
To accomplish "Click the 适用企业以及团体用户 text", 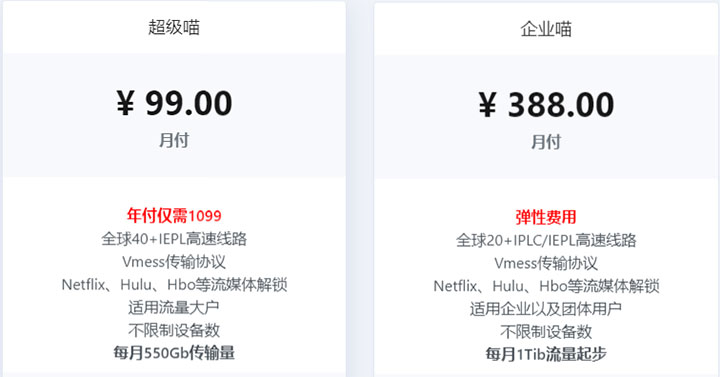I will tap(546, 309).
